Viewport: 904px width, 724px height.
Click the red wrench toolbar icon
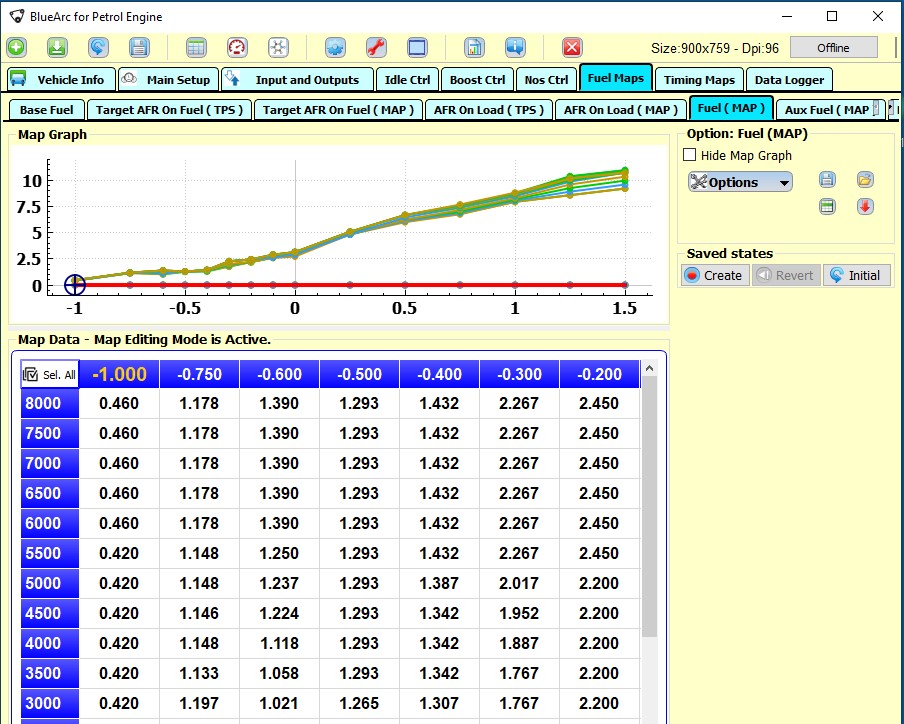376,47
